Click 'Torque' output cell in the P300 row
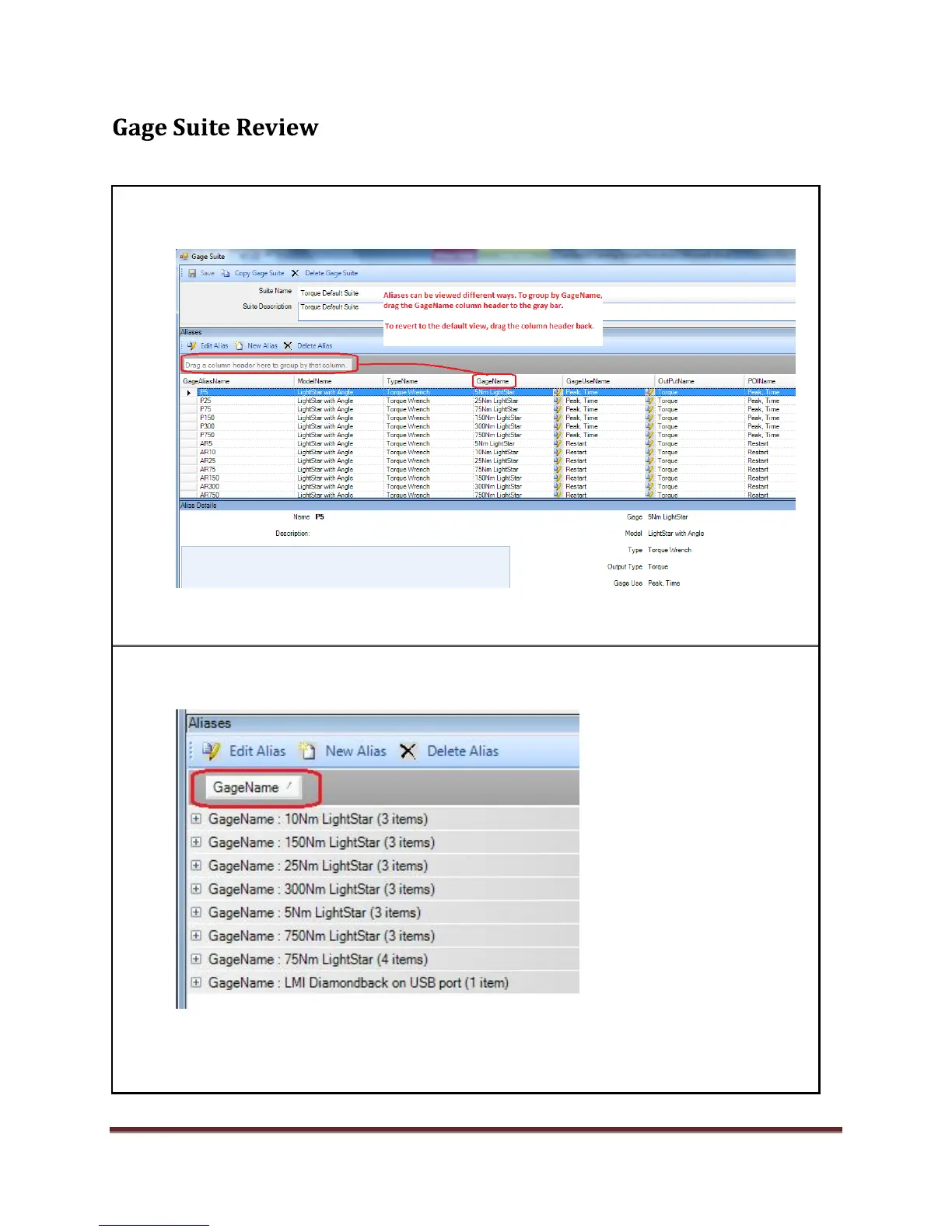The image size is (952, 1232). tap(667, 426)
